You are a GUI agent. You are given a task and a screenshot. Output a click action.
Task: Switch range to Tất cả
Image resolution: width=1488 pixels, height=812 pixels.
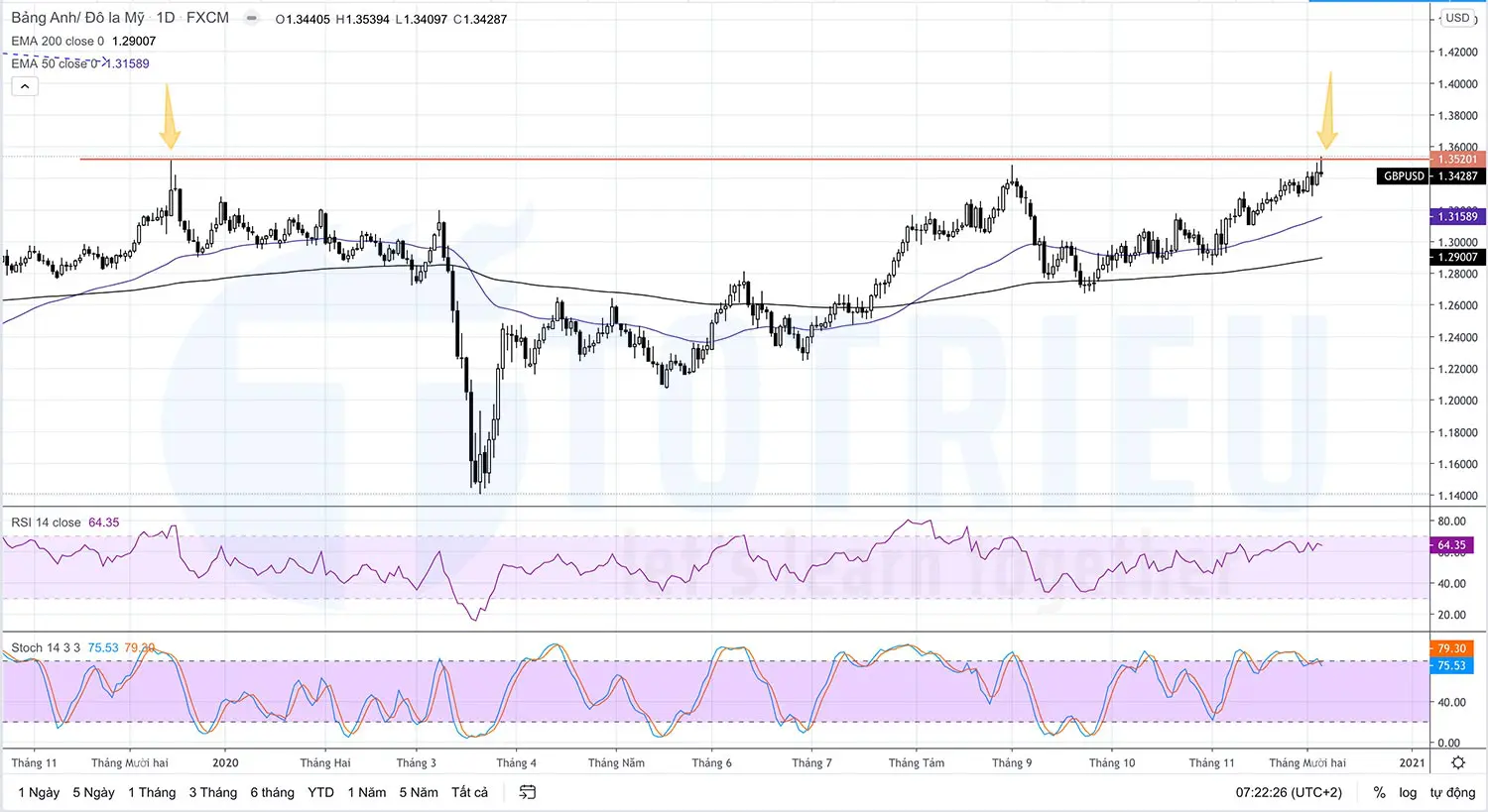[468, 792]
